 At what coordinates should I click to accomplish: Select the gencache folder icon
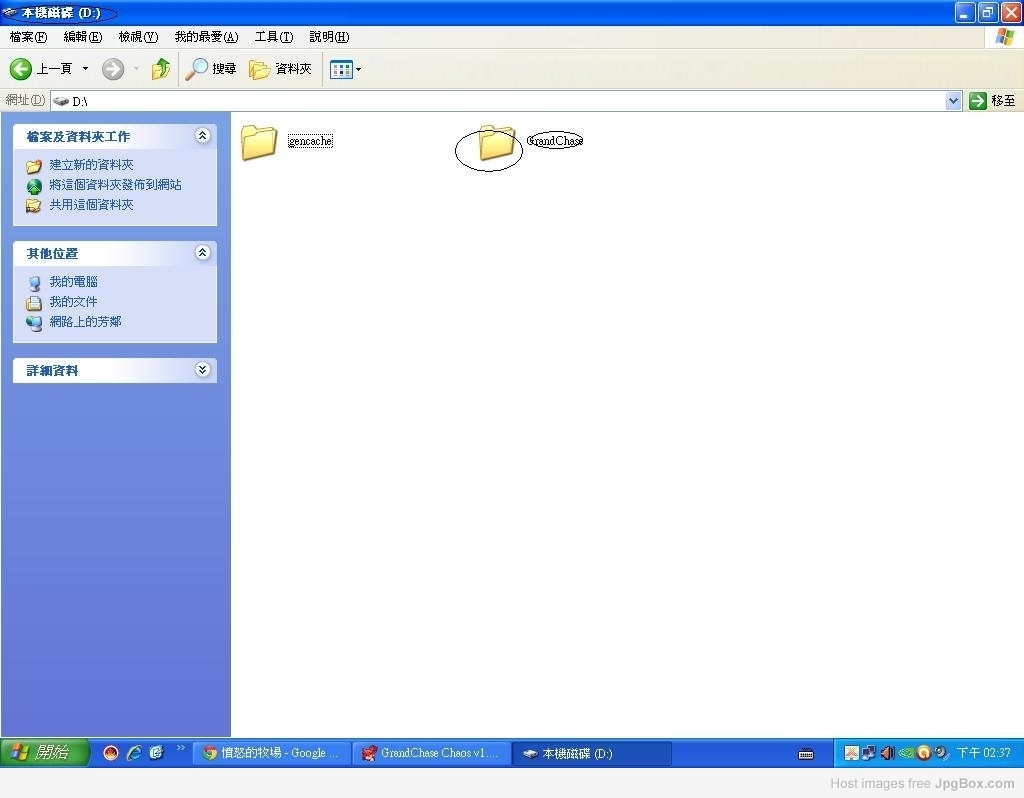click(x=259, y=142)
